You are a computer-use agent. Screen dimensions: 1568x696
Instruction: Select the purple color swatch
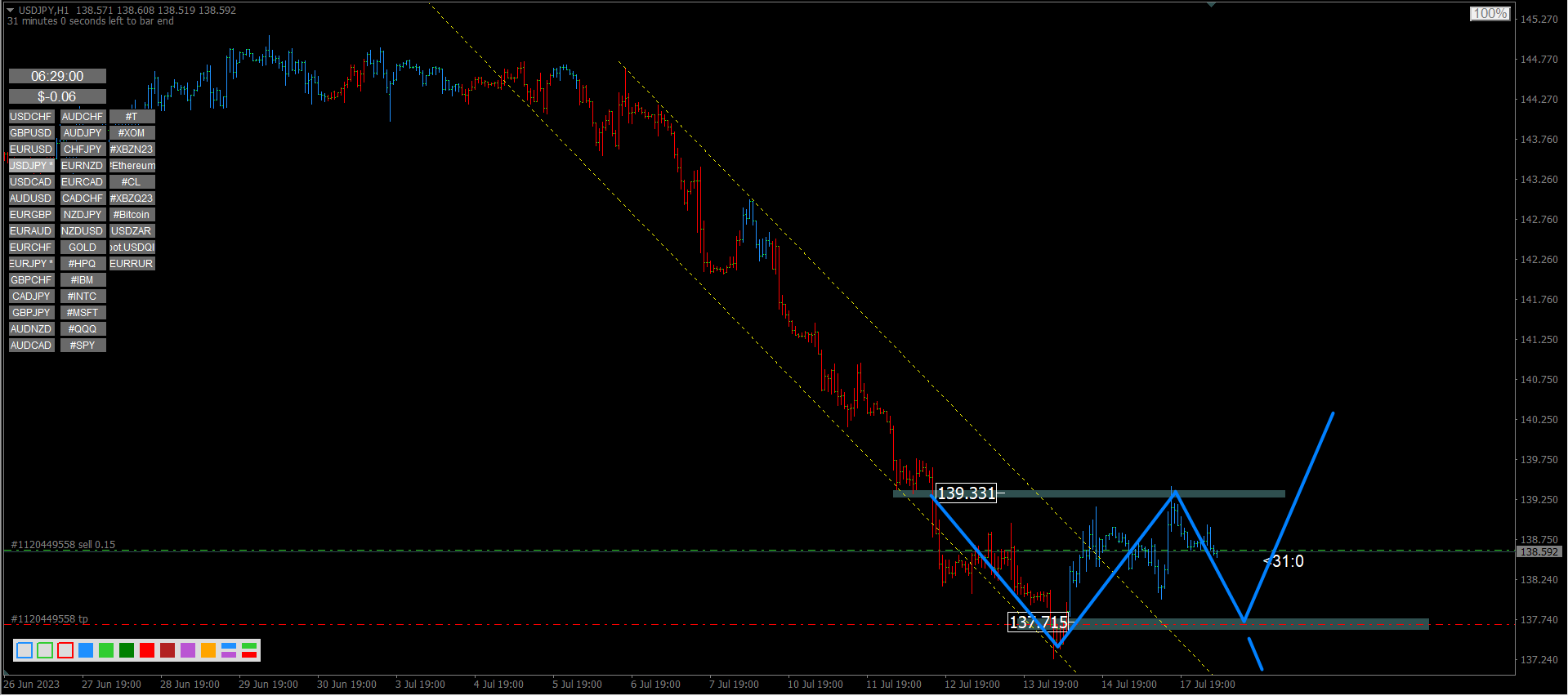coord(188,650)
